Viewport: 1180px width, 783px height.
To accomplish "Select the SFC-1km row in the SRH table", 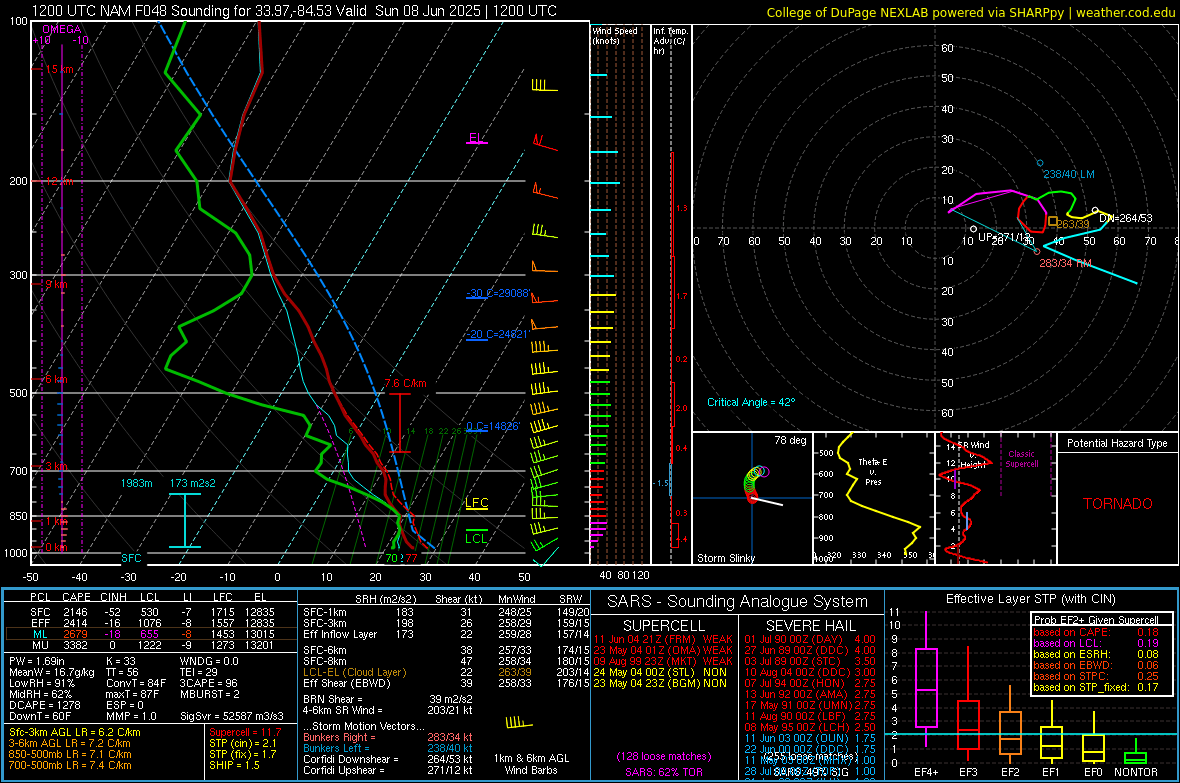I will tap(446, 612).
